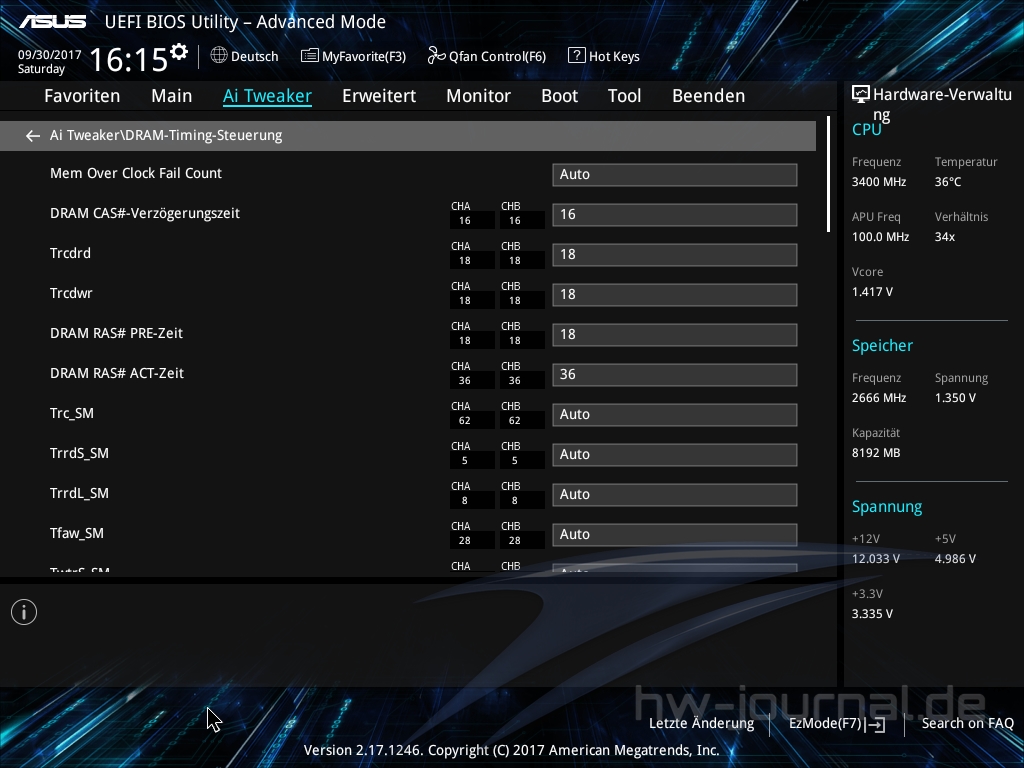Click the +12V reading 12.033 V
The width and height of the screenshot is (1024, 768).
click(876, 559)
